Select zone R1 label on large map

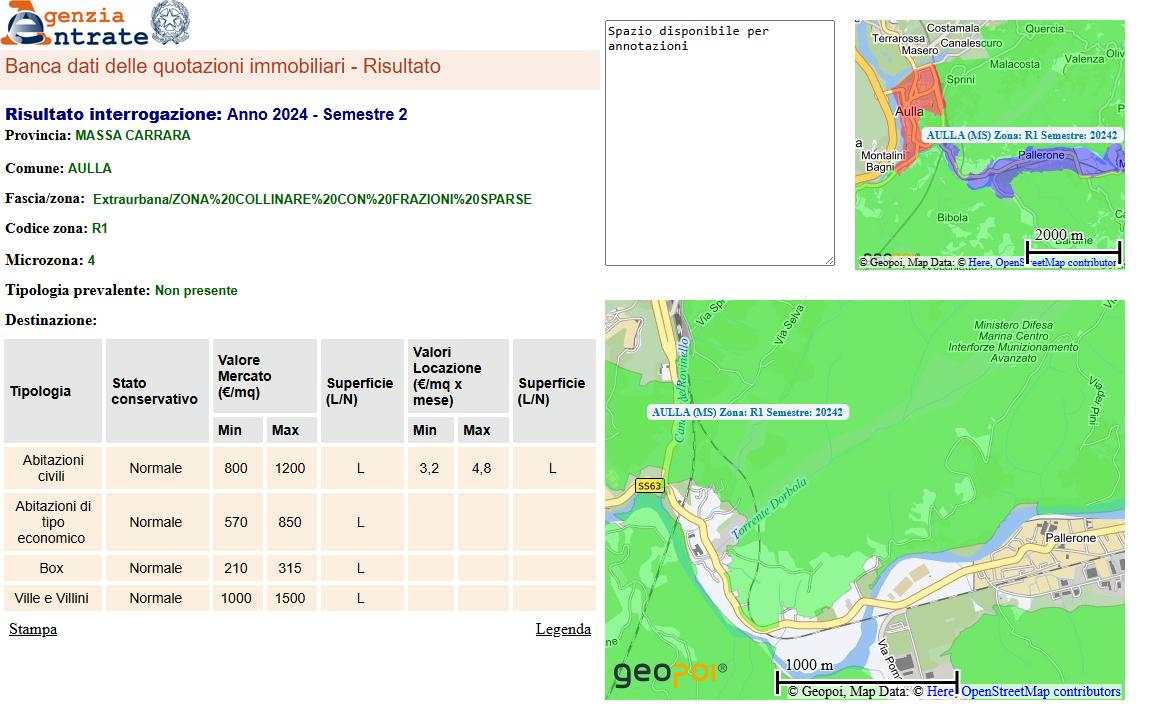coord(747,412)
